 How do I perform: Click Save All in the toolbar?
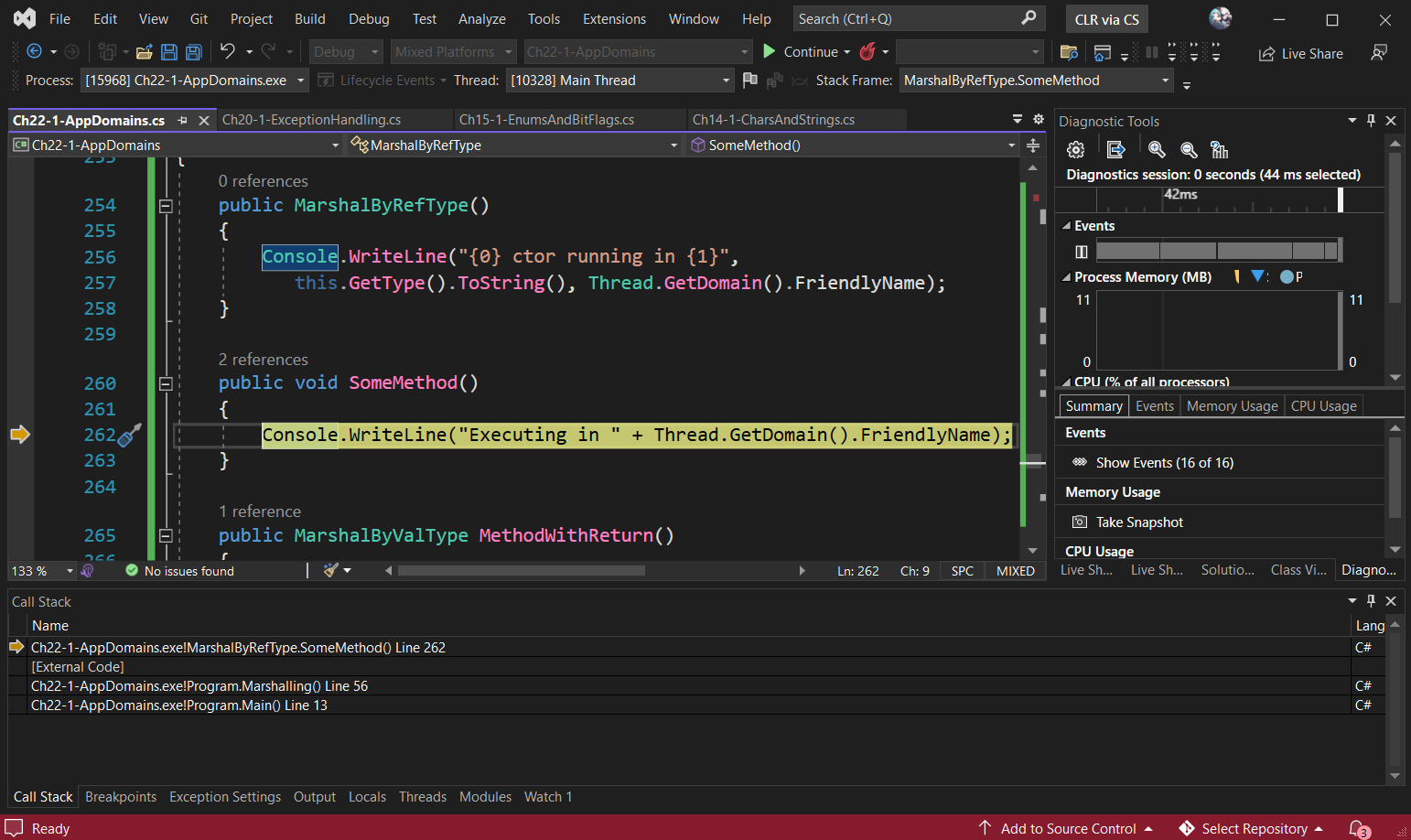(x=193, y=52)
